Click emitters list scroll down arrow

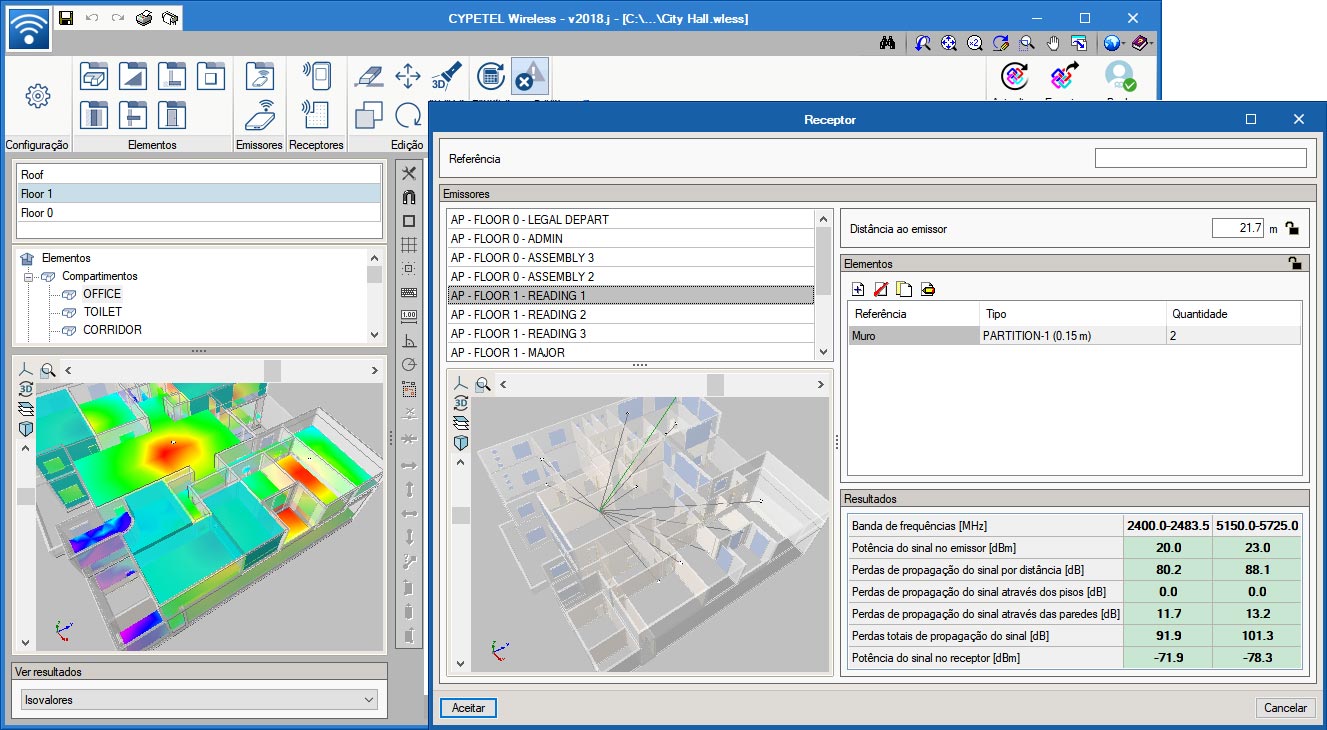[824, 352]
